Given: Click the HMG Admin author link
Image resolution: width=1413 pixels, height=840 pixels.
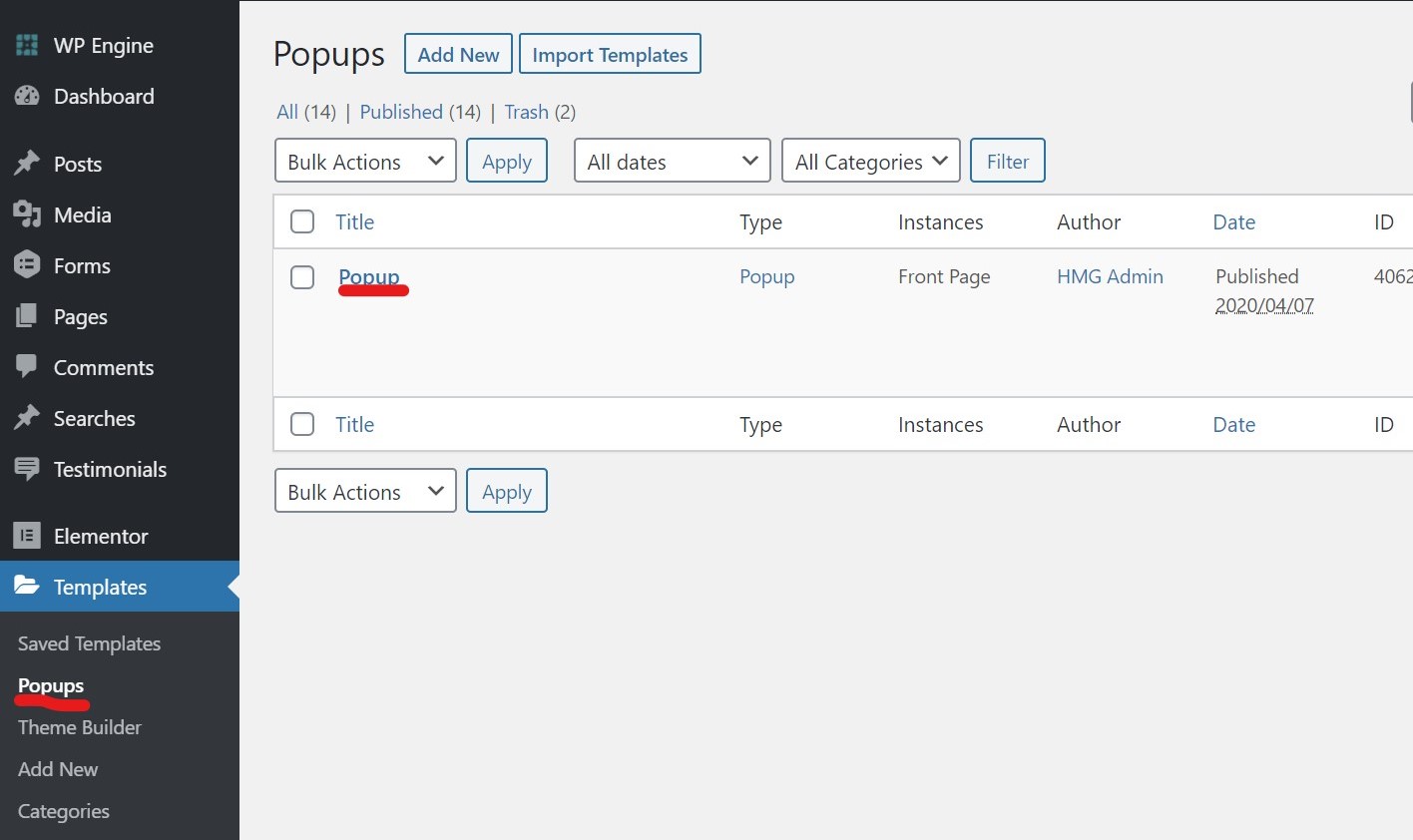Looking at the screenshot, I should coord(1110,276).
